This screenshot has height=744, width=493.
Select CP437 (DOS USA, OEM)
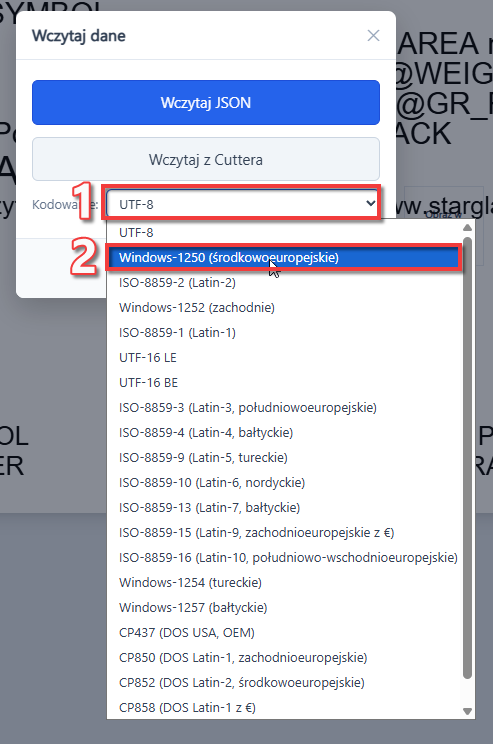coord(285,632)
